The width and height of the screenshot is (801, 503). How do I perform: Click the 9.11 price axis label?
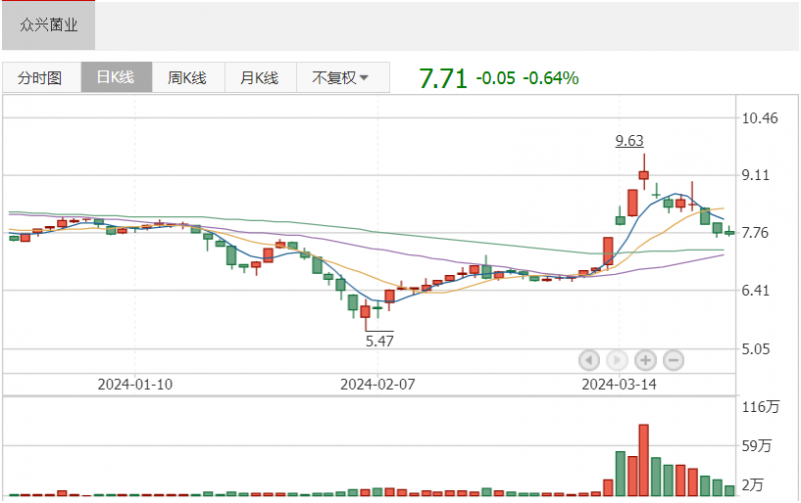756,175
